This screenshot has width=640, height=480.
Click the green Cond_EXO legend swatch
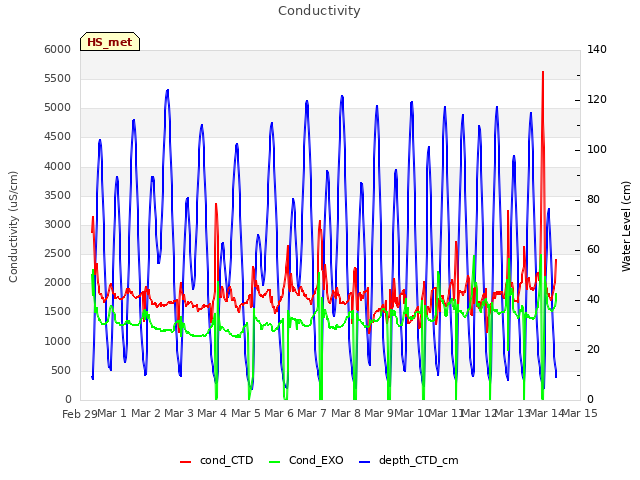[x=275, y=462]
